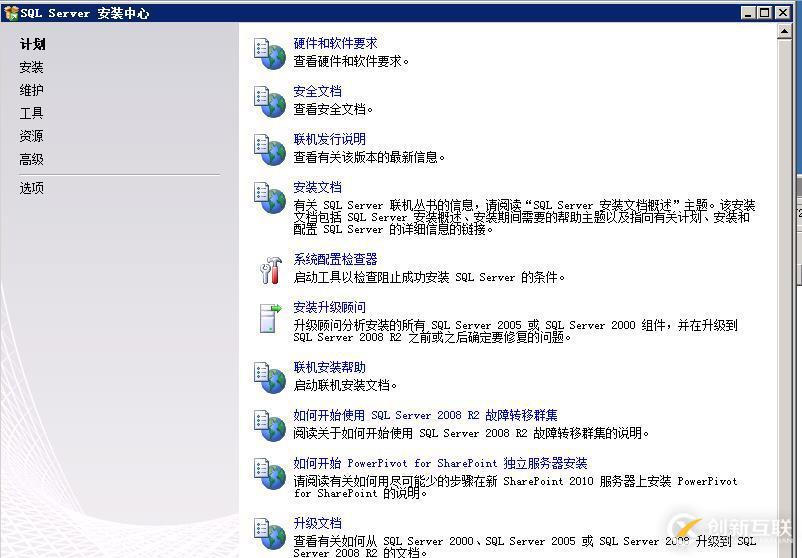The width and height of the screenshot is (802, 558).
Task: Switch to the 维护 page
Action: point(32,91)
